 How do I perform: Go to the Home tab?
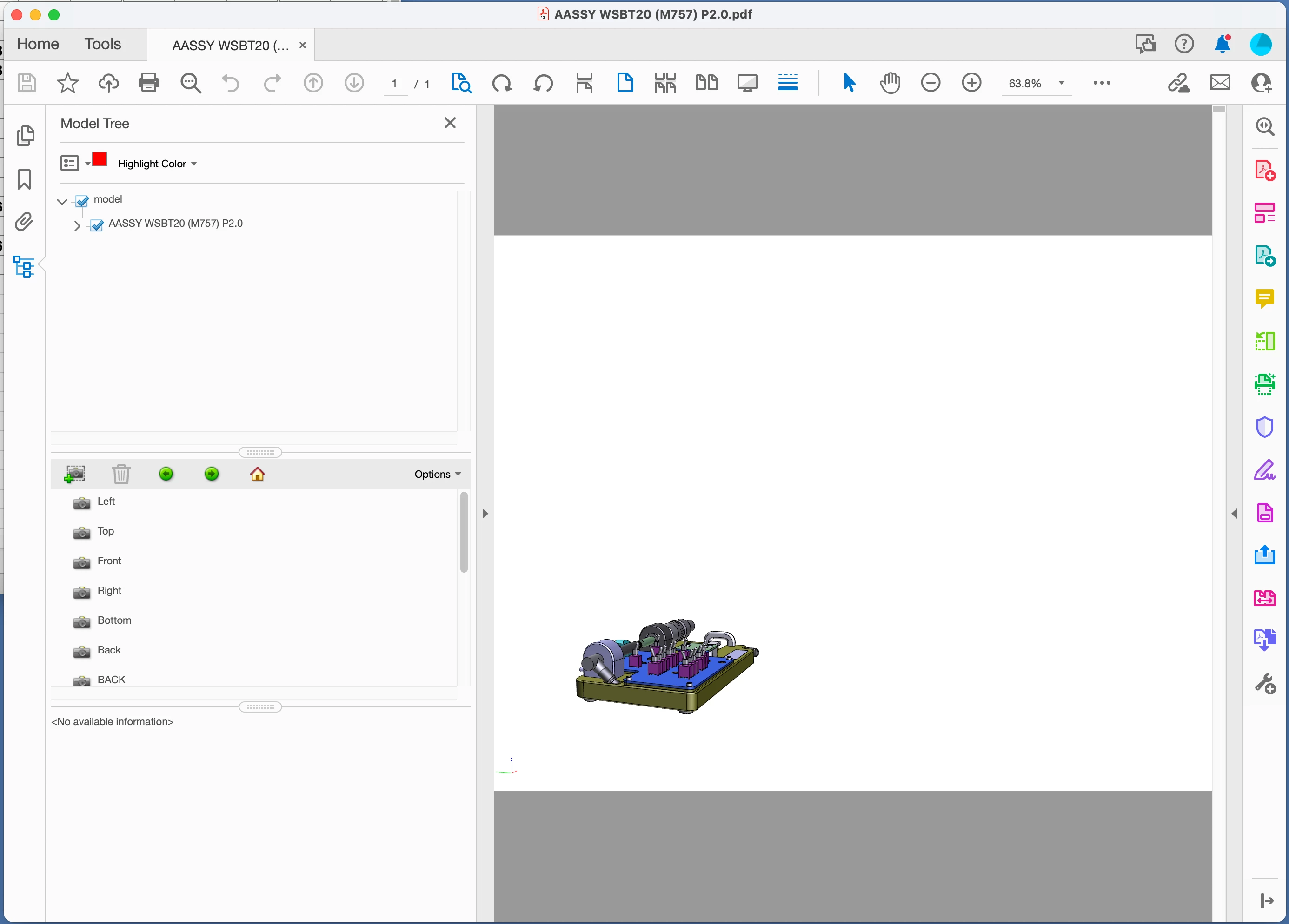click(38, 44)
